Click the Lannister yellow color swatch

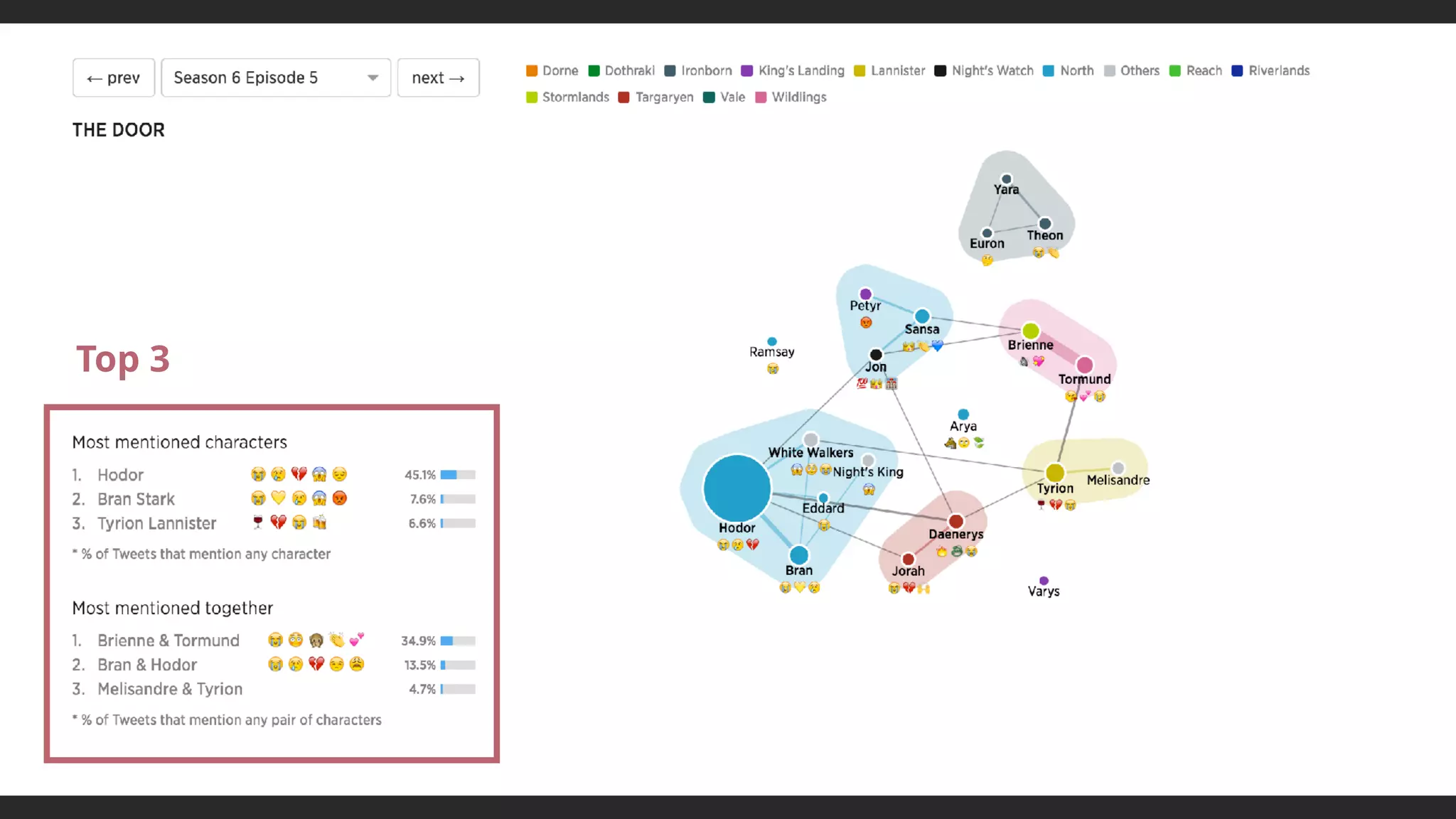click(x=860, y=70)
